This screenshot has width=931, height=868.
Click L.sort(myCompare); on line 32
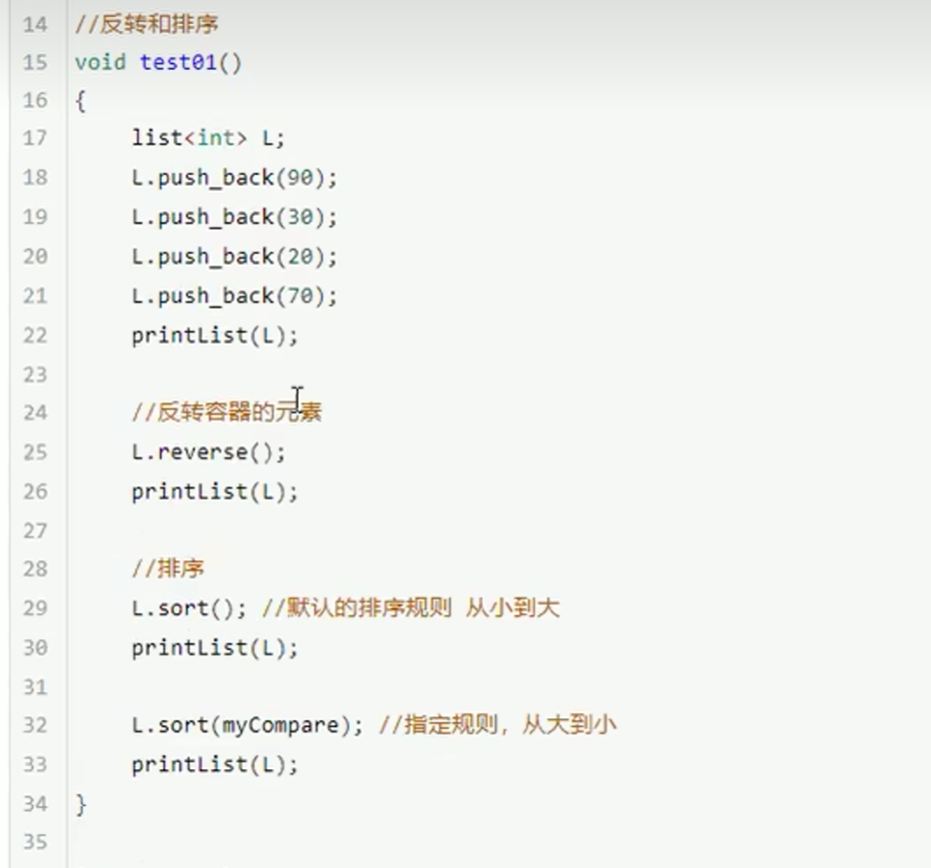[x=247, y=725]
